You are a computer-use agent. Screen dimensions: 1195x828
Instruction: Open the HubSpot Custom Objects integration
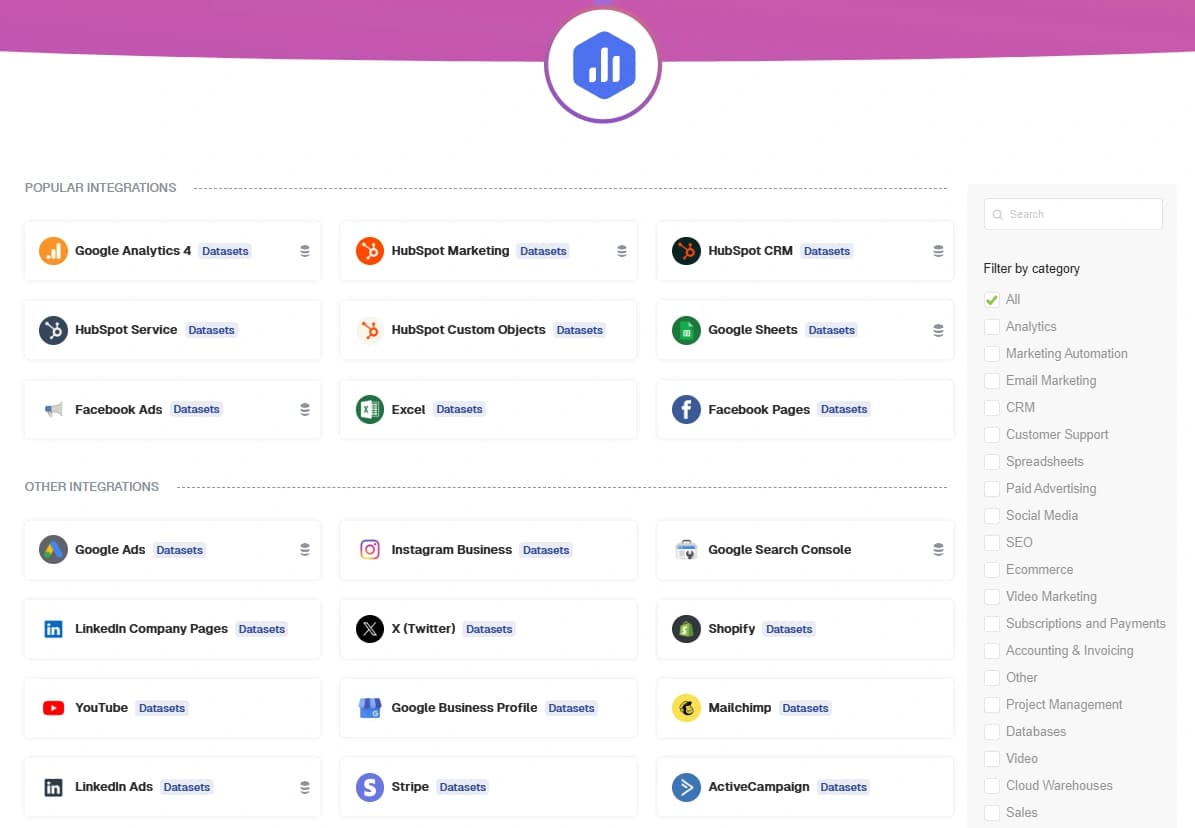pos(488,330)
